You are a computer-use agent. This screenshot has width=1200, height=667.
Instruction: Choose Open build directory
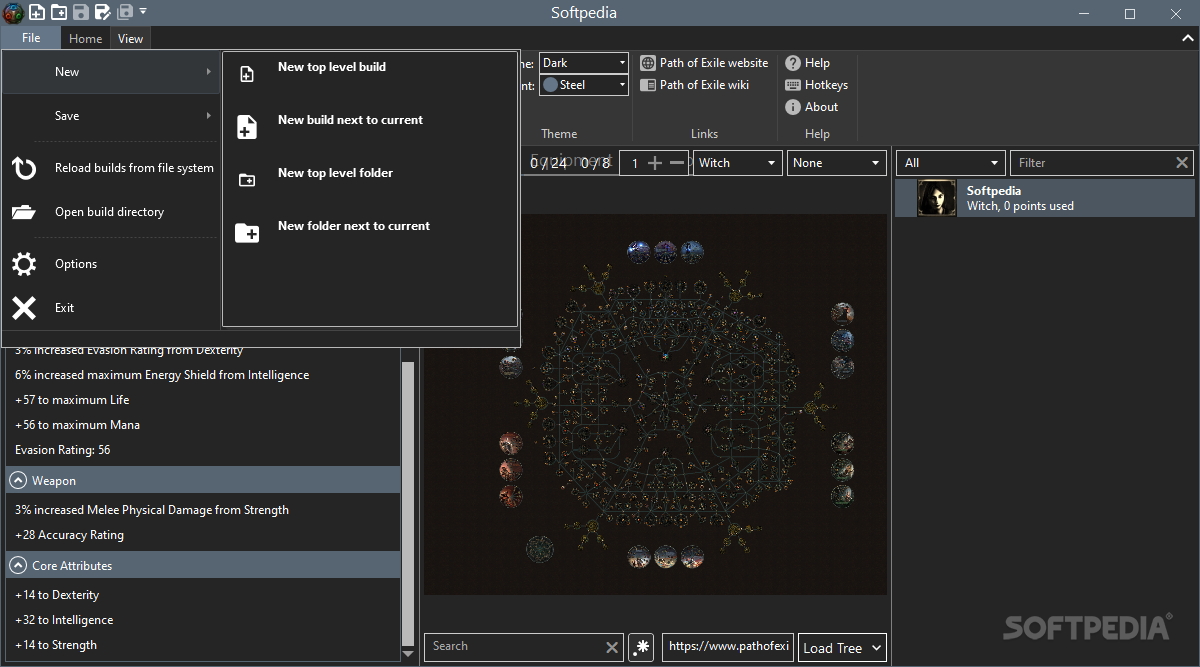coord(111,212)
